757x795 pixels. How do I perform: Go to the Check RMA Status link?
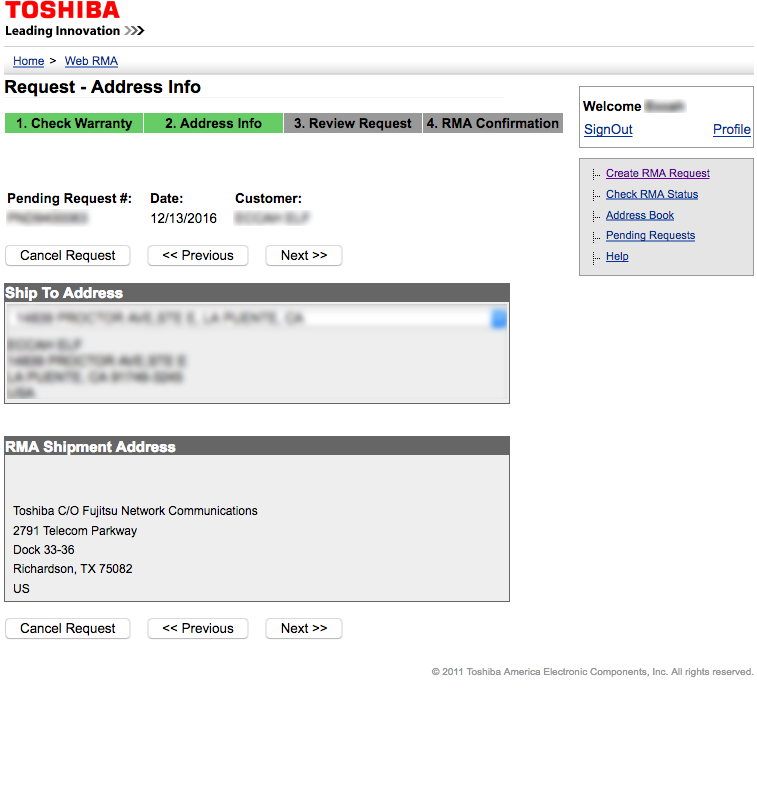pos(652,194)
